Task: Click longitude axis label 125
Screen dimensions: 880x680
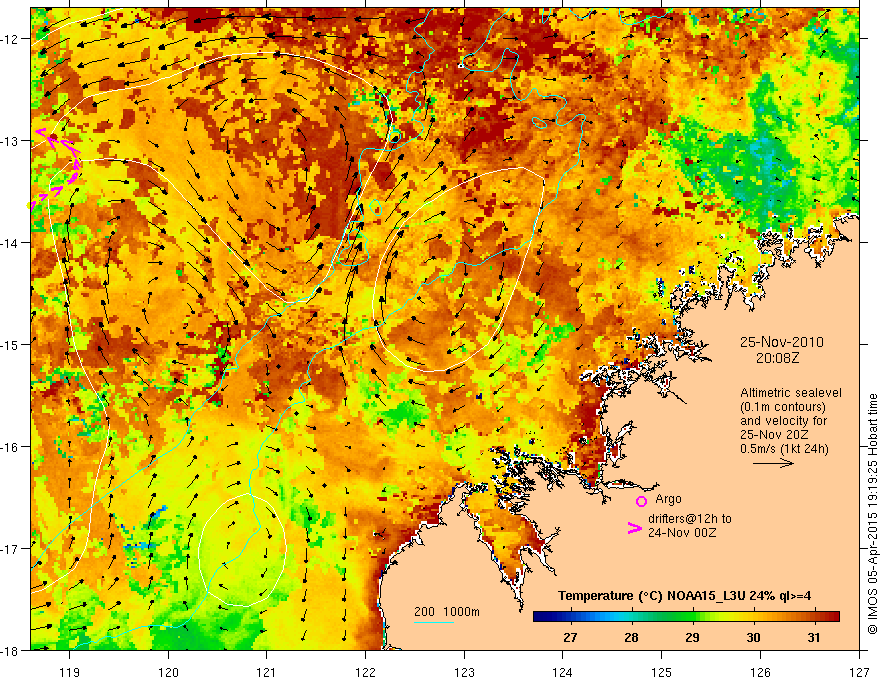Action: [661, 672]
